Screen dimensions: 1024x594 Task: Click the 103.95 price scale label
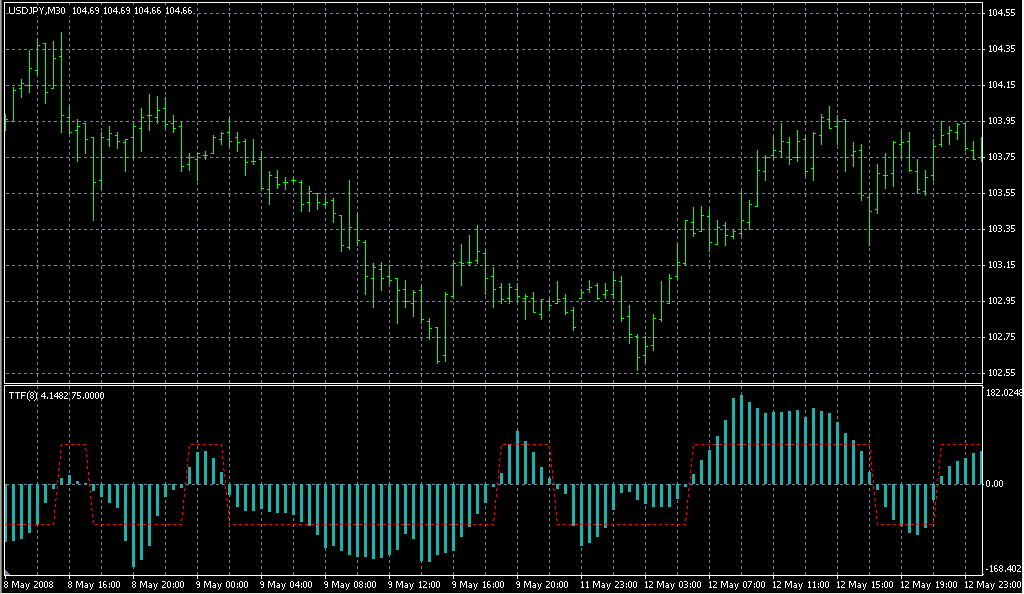1002,121
